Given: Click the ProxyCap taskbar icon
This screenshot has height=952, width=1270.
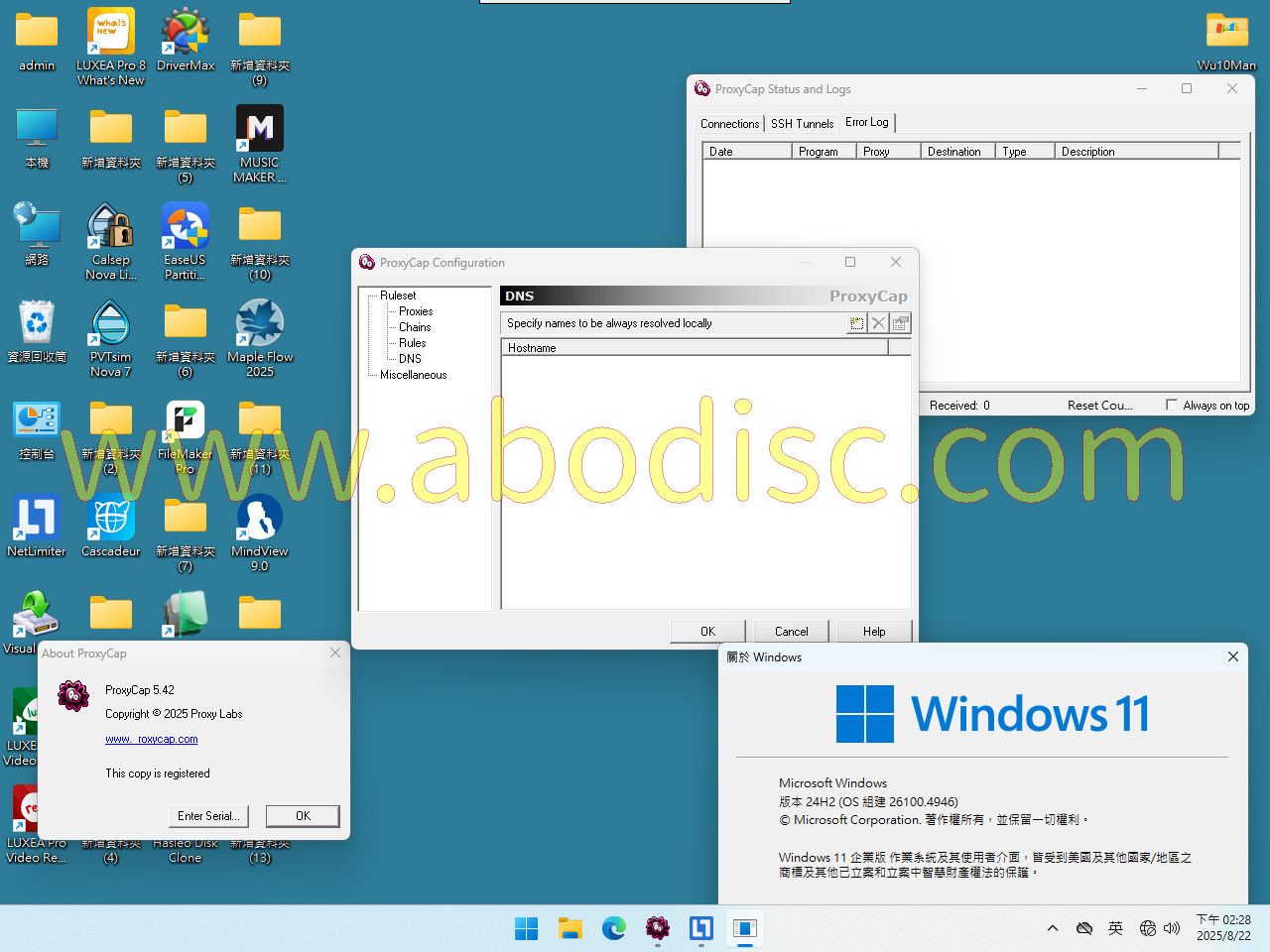Looking at the screenshot, I should coord(658,928).
